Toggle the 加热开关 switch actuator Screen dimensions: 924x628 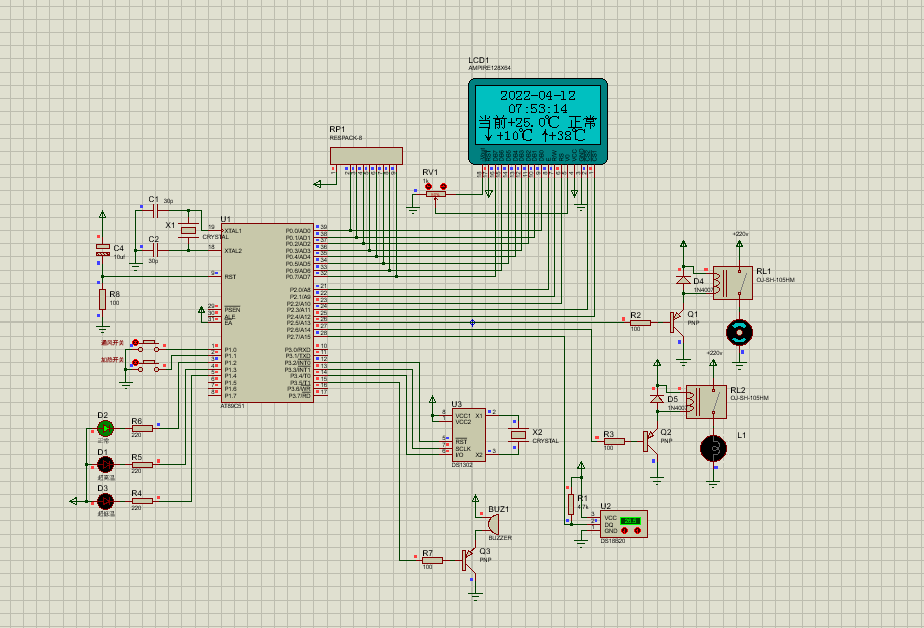[136, 362]
